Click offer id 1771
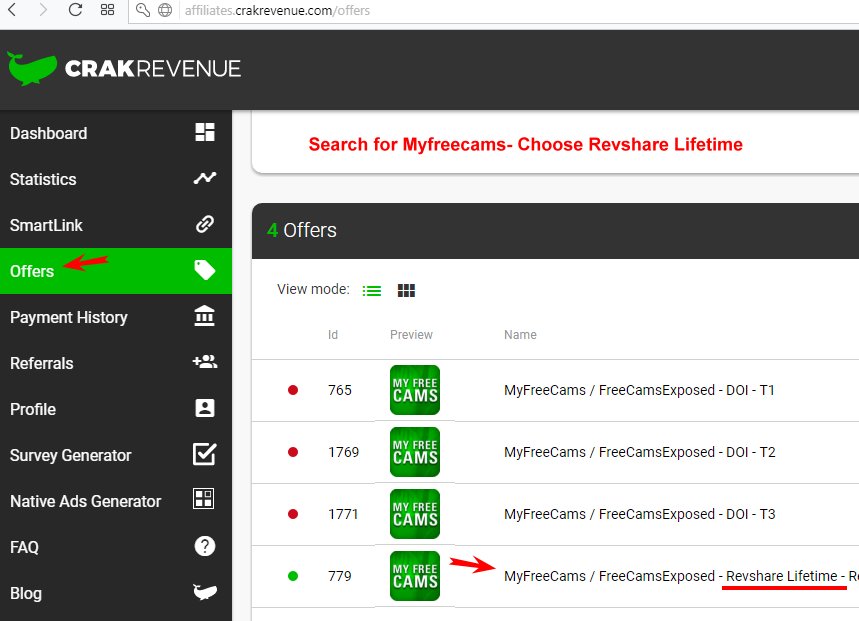The image size is (859, 621). tap(343, 514)
